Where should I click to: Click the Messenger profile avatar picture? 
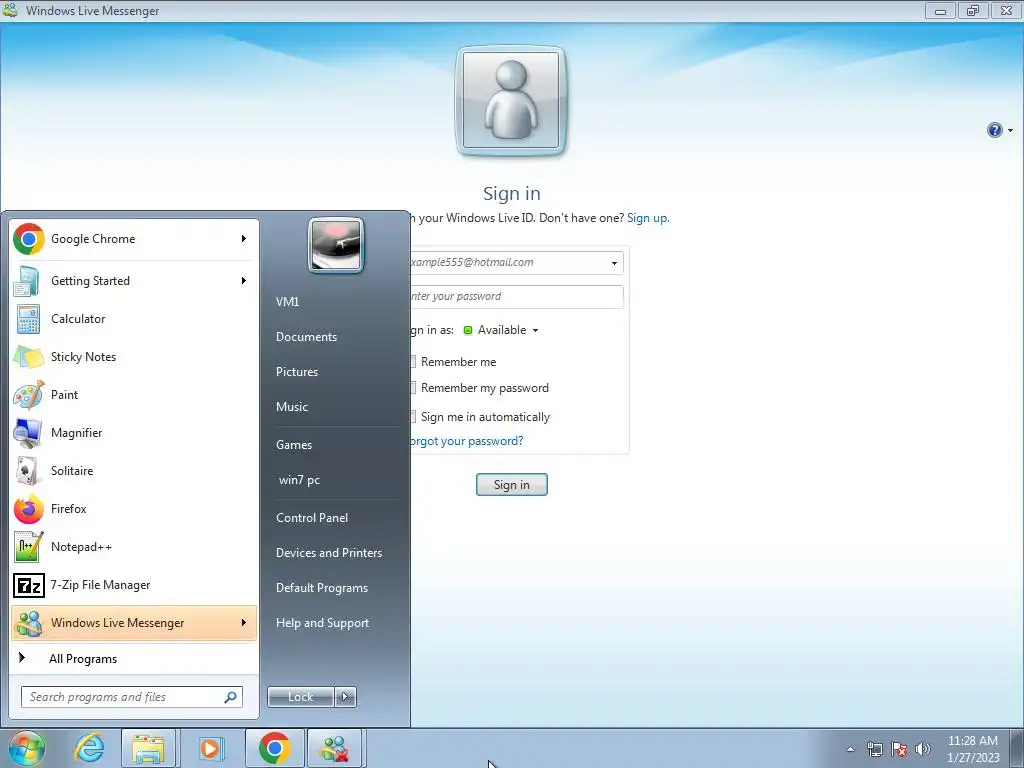pos(511,101)
